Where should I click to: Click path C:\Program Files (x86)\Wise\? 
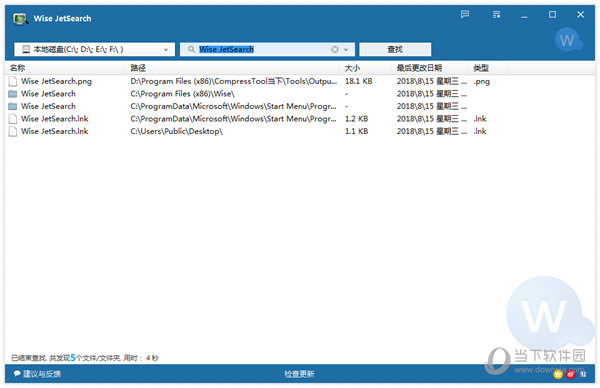pos(183,94)
